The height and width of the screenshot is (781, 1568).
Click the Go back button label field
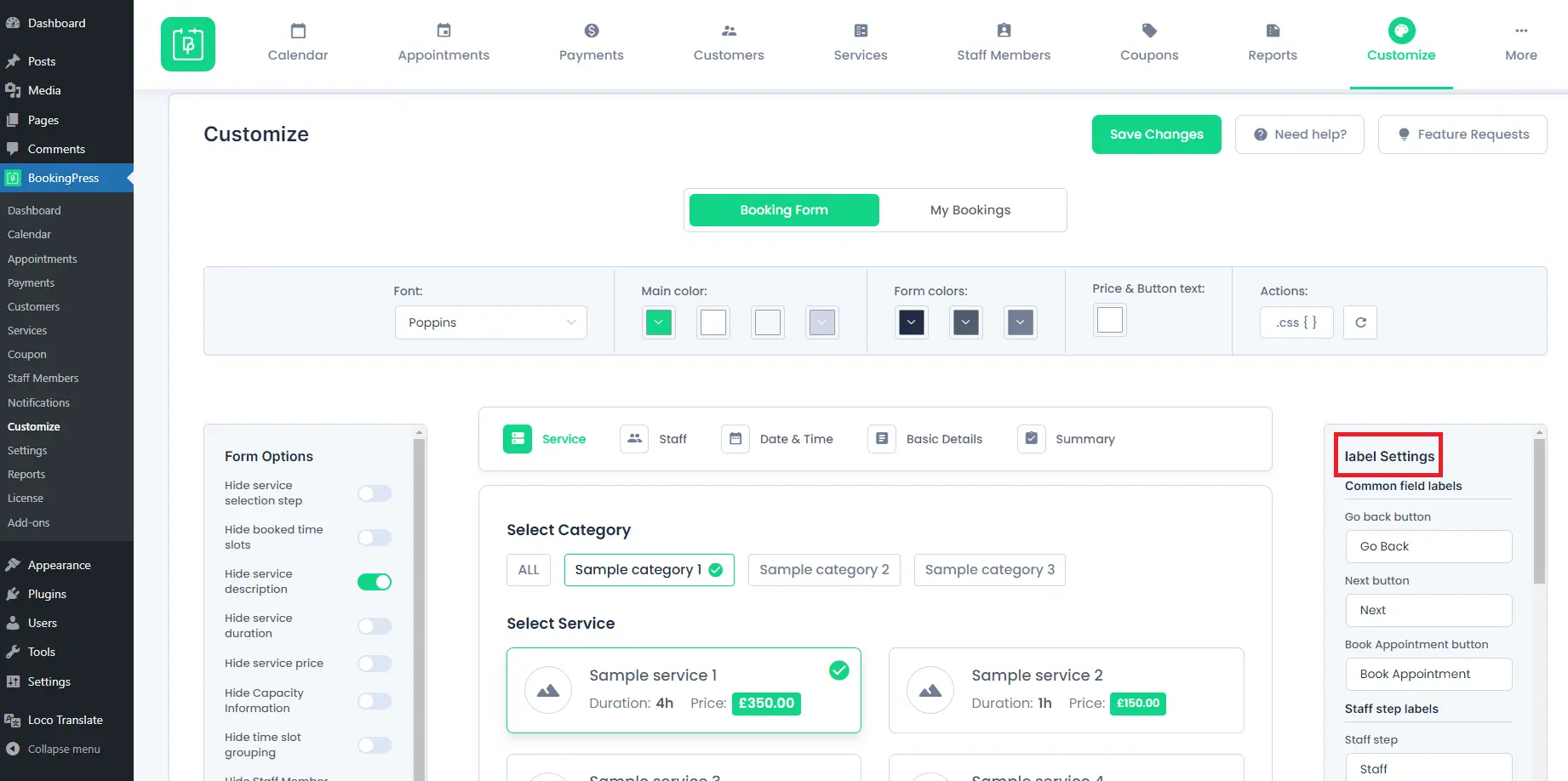[x=1428, y=546]
